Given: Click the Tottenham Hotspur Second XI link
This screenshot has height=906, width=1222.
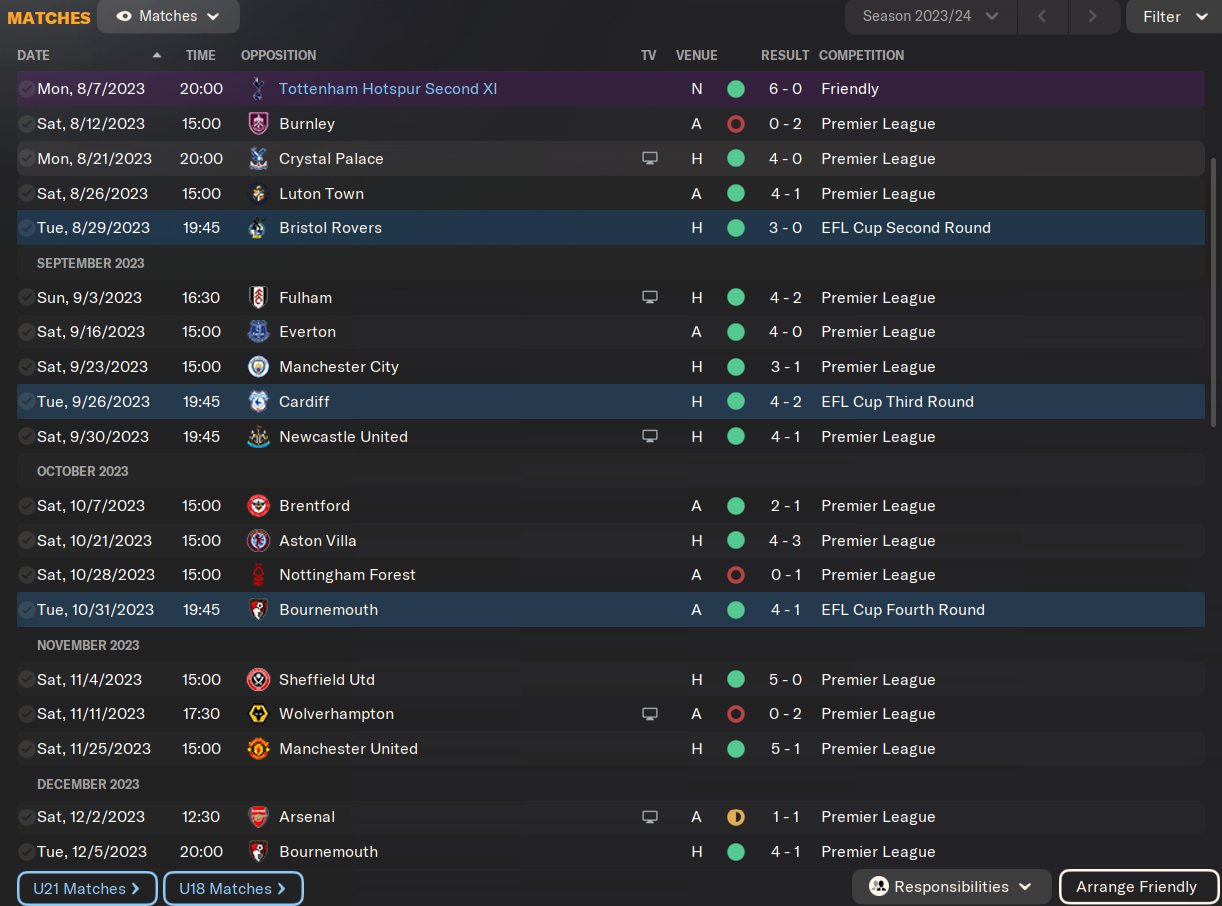Looking at the screenshot, I should click(388, 89).
